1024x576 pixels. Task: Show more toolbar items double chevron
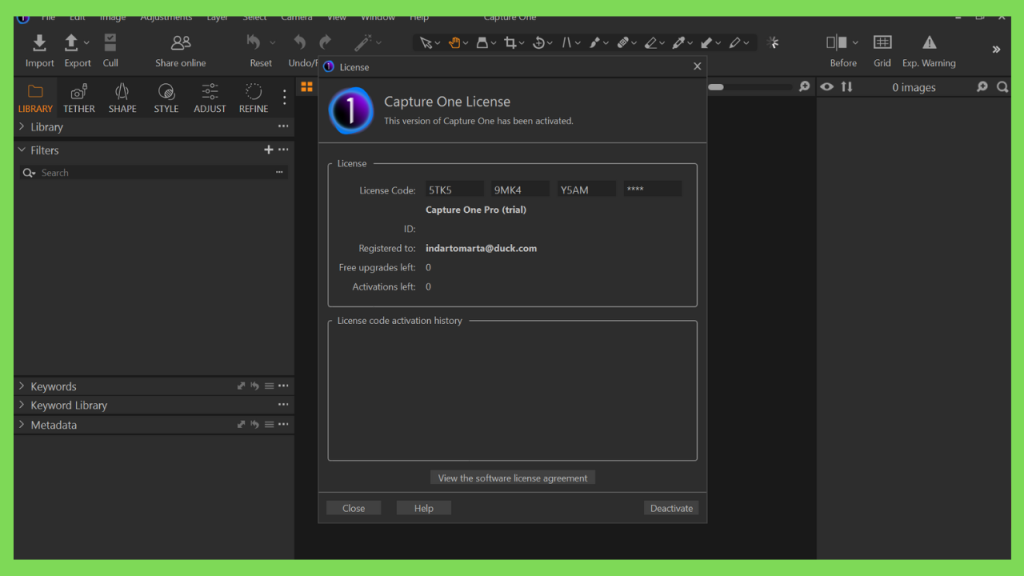(x=996, y=50)
